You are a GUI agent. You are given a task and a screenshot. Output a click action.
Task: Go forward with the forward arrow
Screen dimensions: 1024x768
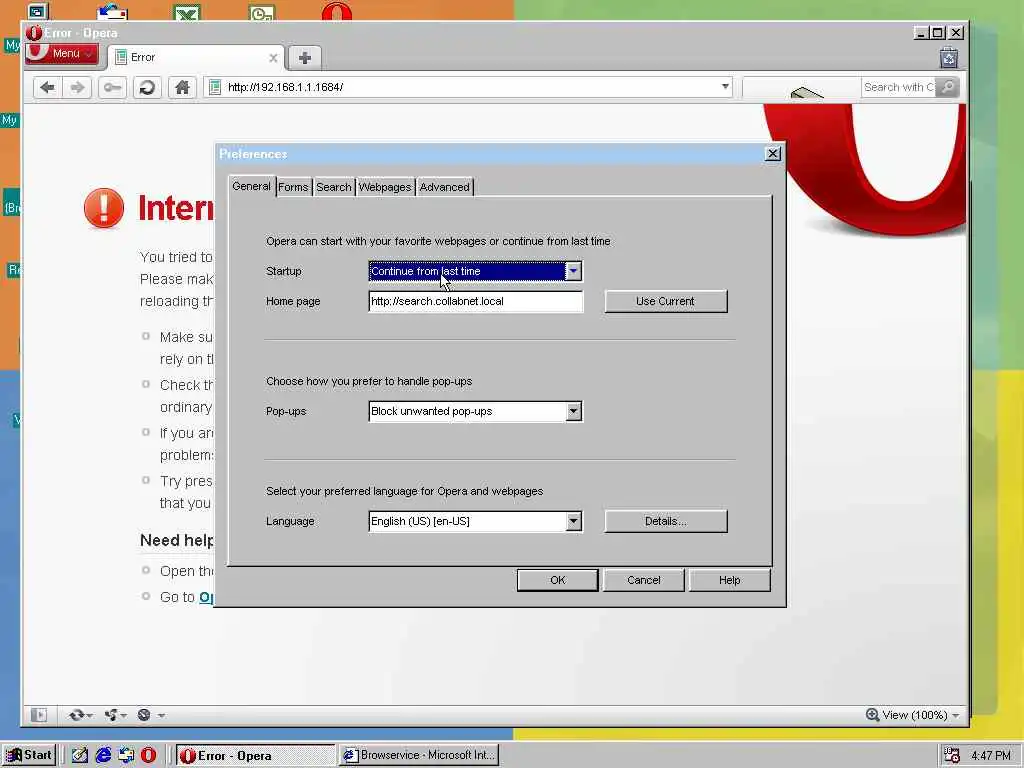click(77, 88)
